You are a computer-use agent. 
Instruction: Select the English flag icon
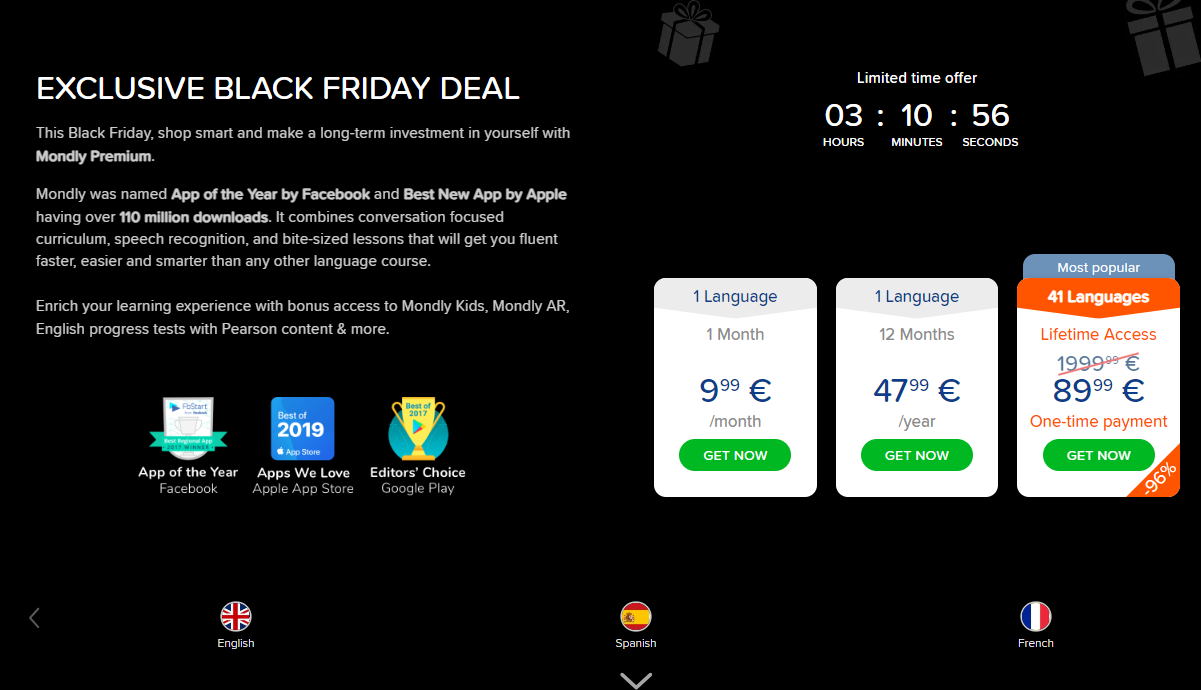[236, 616]
